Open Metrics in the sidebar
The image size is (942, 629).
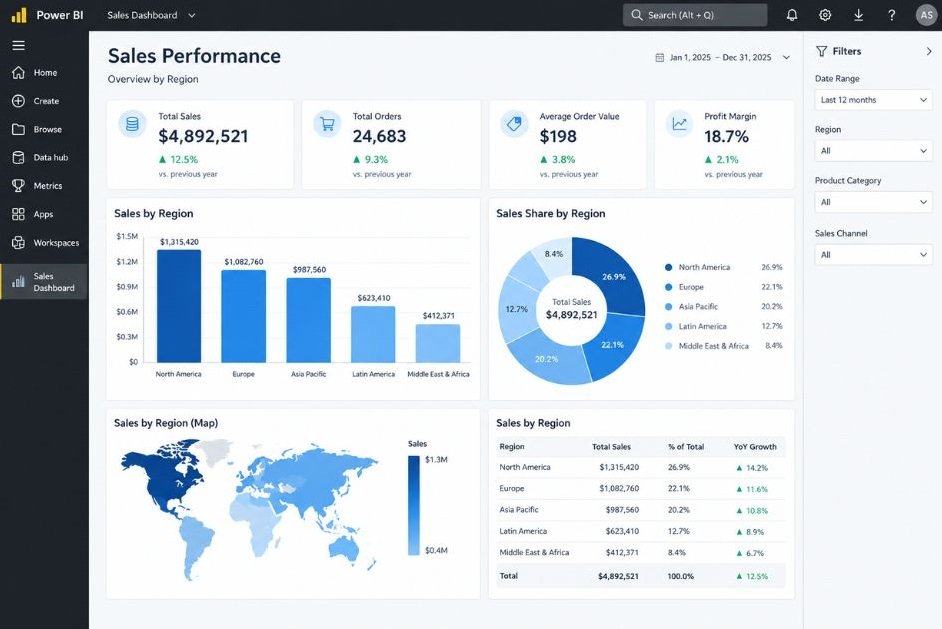coord(44,186)
